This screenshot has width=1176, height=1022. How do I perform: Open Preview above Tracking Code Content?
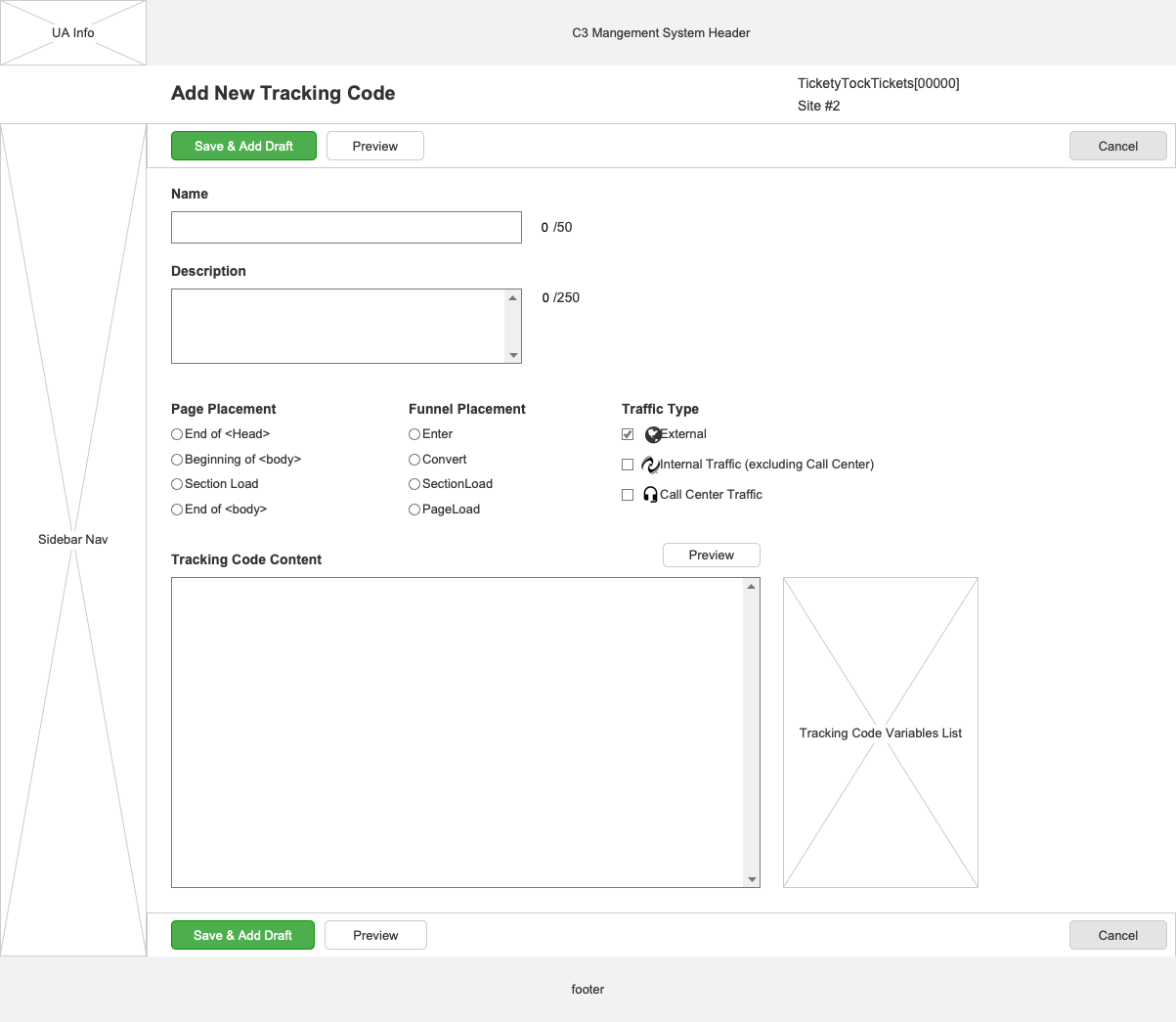pos(711,555)
